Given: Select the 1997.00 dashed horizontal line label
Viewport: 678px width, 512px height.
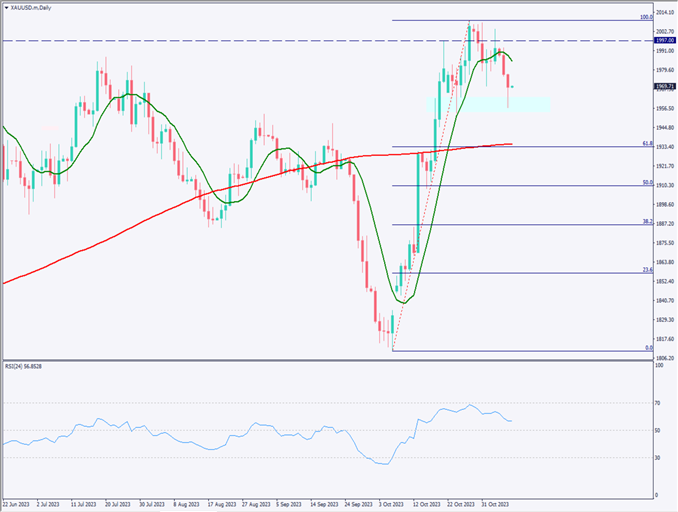Looking at the screenshot, I should [x=665, y=40].
